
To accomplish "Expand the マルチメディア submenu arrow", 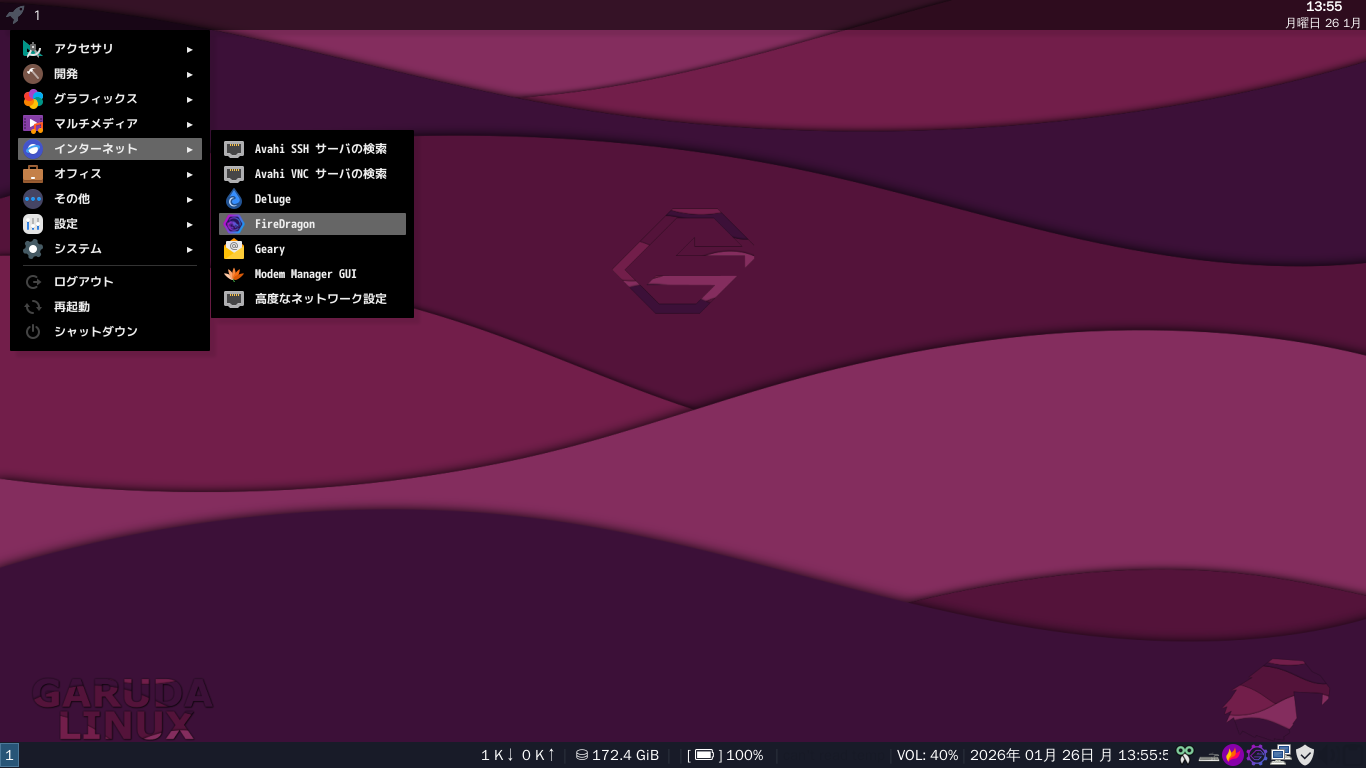I will point(189,124).
